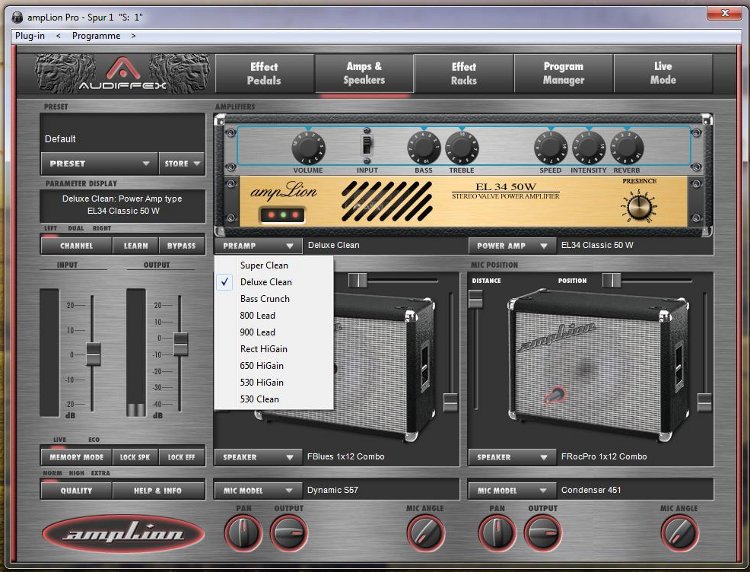750x572 pixels.
Task: Click the right speaker Output knob
Action: pos(543,532)
